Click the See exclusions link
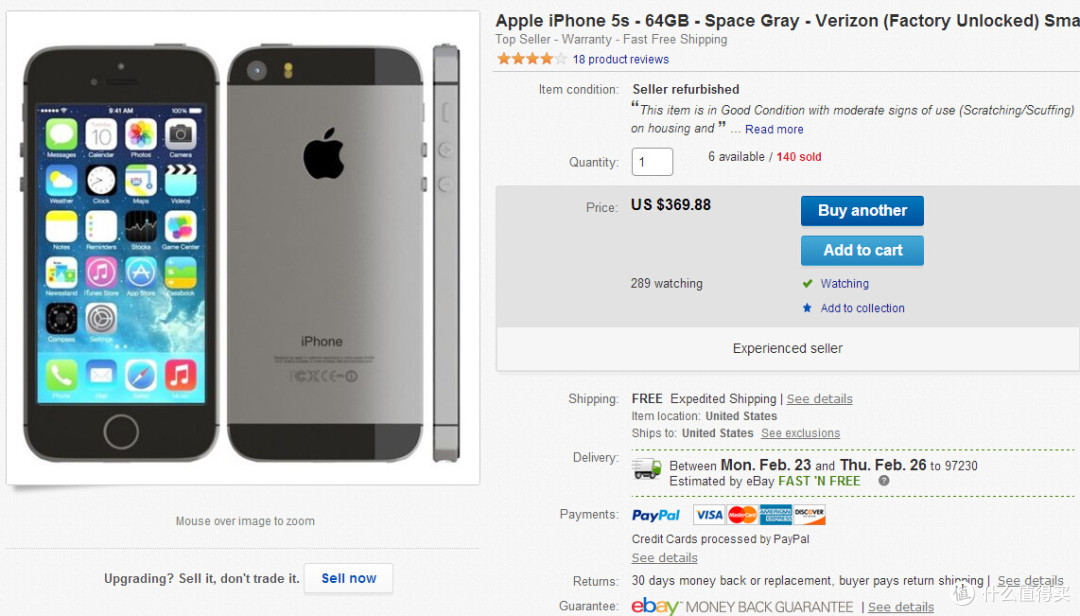This screenshot has width=1080, height=616. coord(800,434)
